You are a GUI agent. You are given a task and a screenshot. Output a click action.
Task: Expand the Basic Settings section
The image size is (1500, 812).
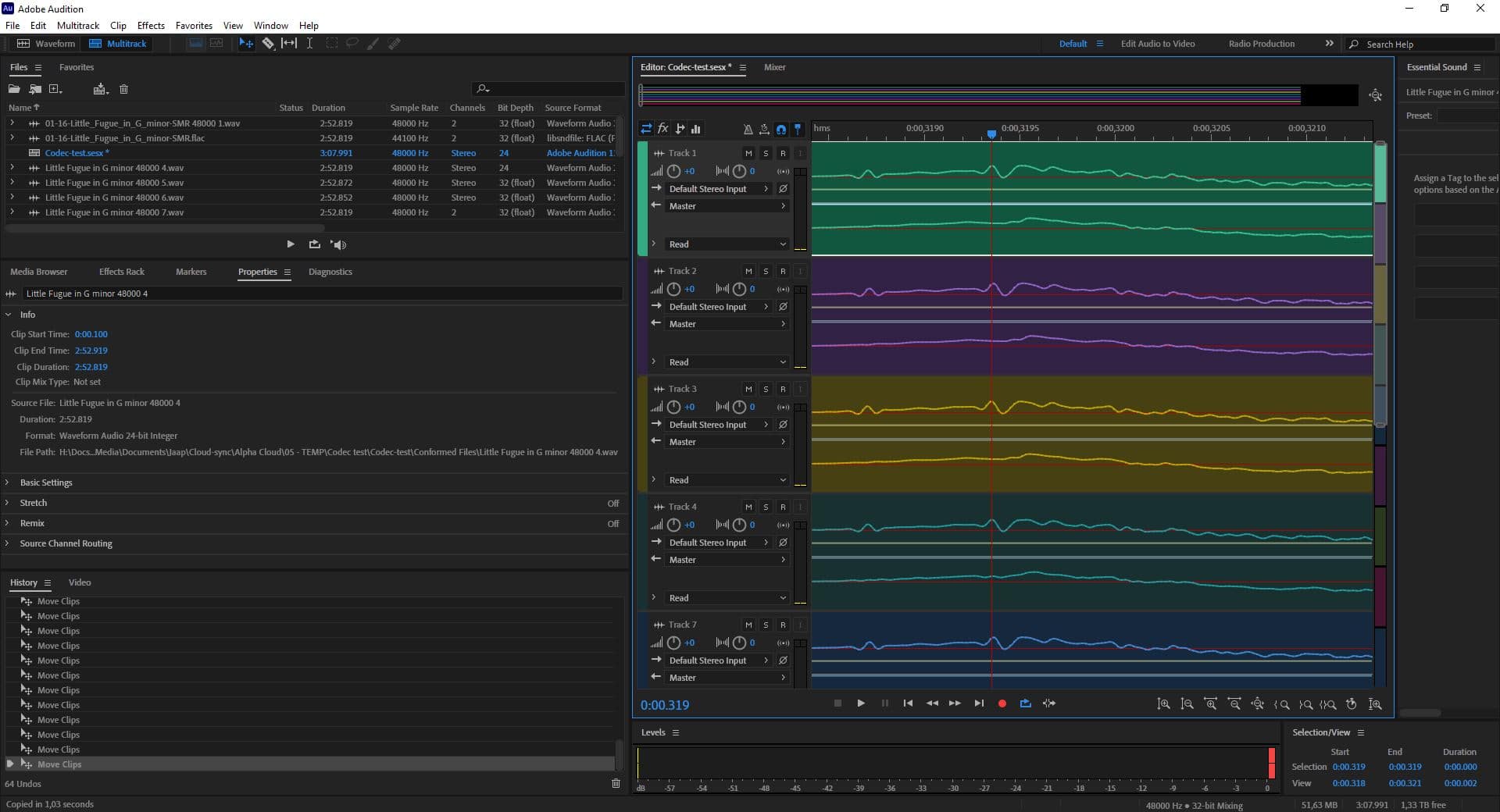click(7, 483)
